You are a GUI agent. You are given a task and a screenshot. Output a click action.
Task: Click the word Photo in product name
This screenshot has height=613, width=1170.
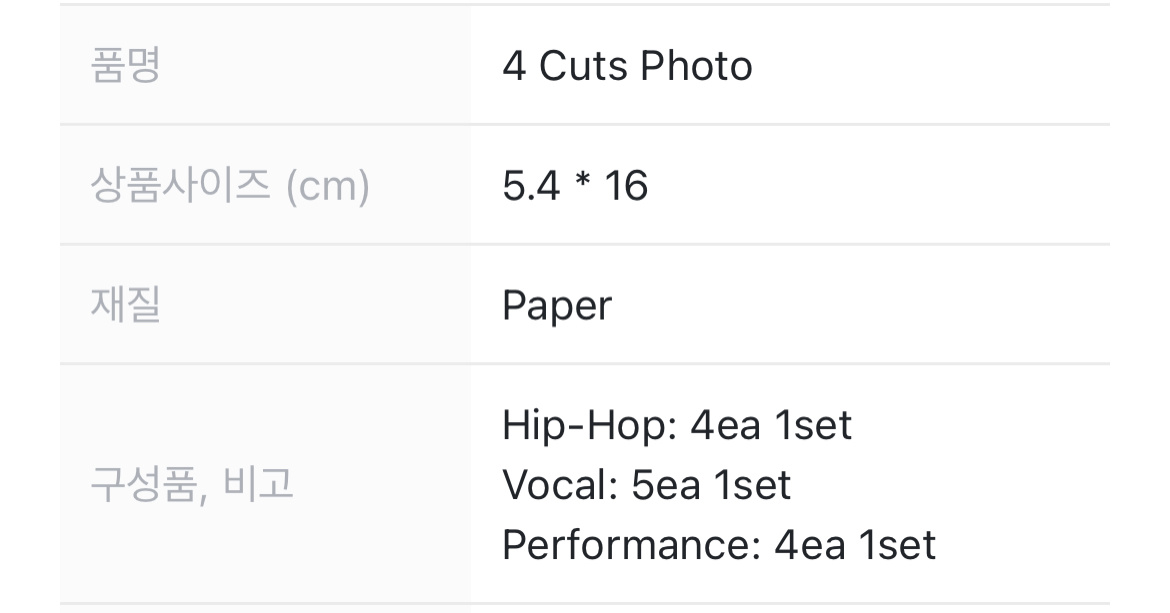coord(696,66)
